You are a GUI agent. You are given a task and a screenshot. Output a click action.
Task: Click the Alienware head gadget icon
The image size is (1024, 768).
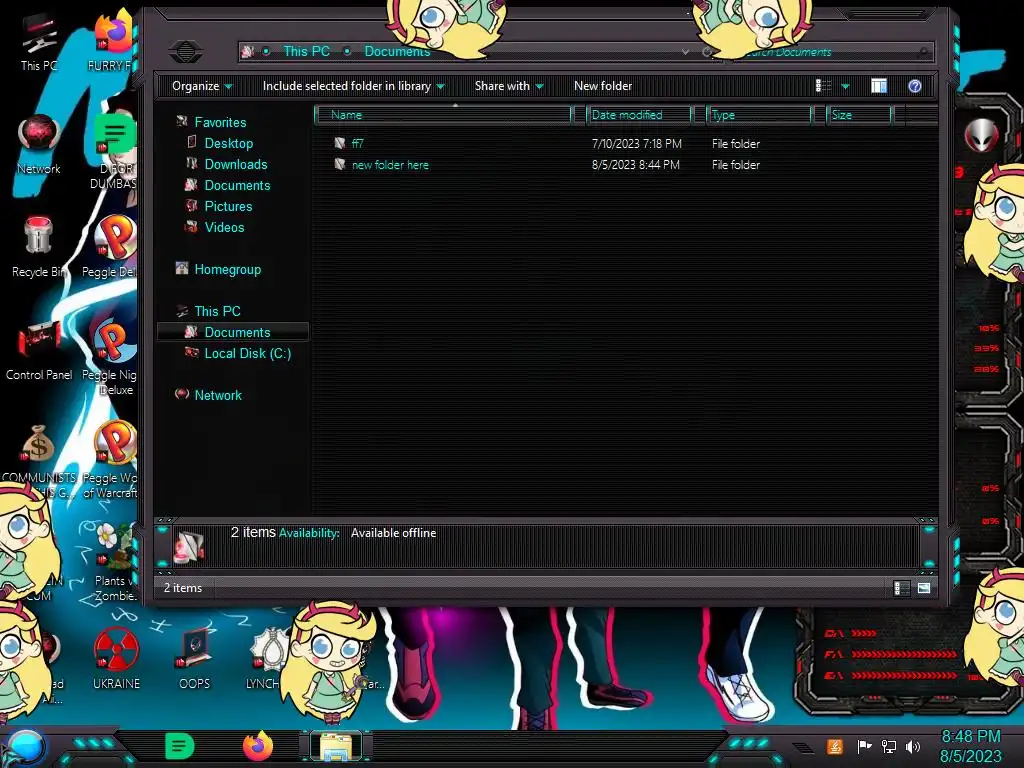pyautogui.click(x=981, y=135)
